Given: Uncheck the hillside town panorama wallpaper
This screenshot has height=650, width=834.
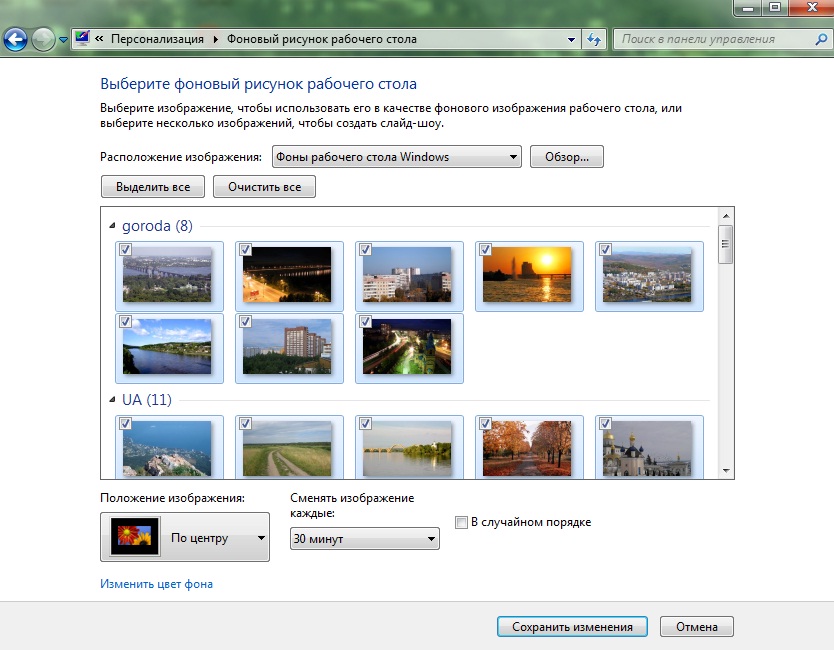Looking at the screenshot, I should (x=605, y=249).
